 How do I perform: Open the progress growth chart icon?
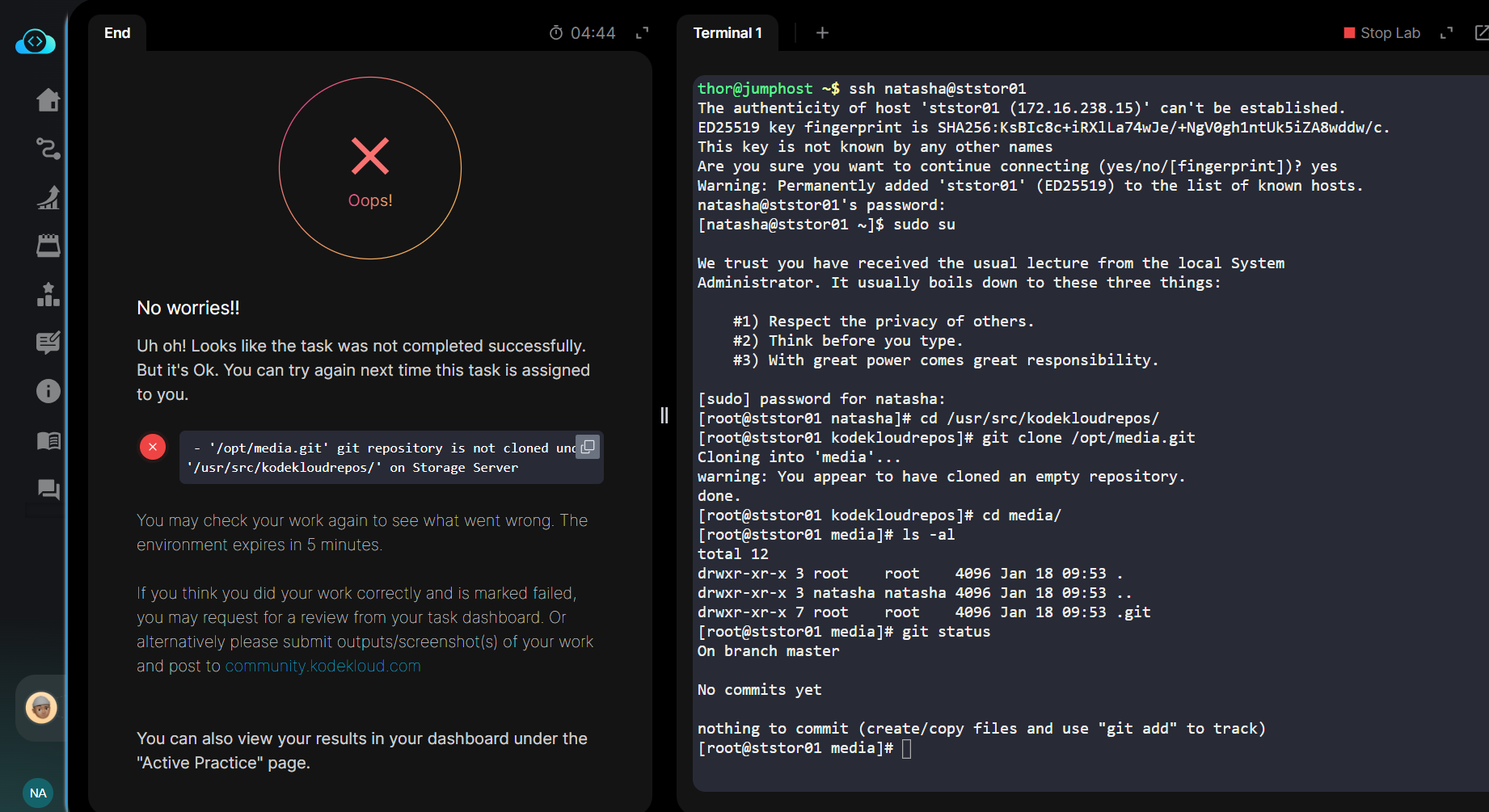click(49, 198)
